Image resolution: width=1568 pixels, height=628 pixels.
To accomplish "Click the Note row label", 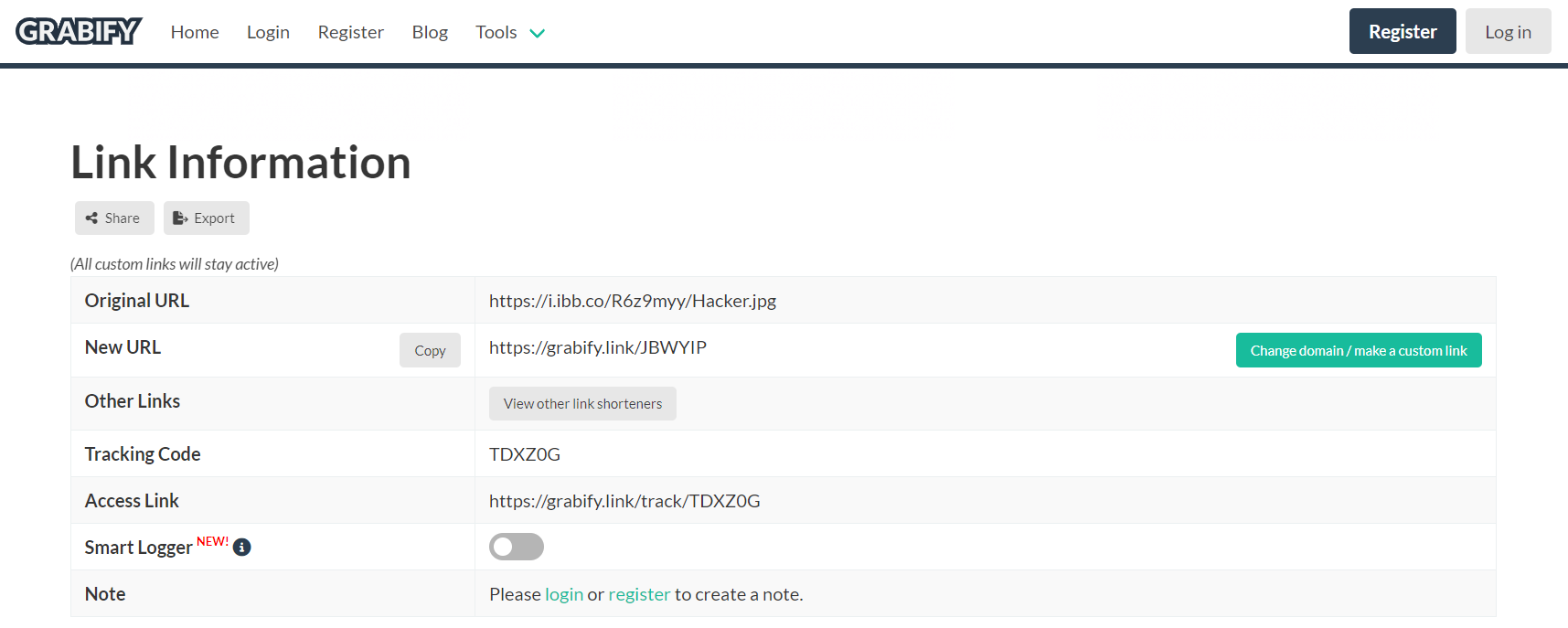I will pyautogui.click(x=105, y=594).
